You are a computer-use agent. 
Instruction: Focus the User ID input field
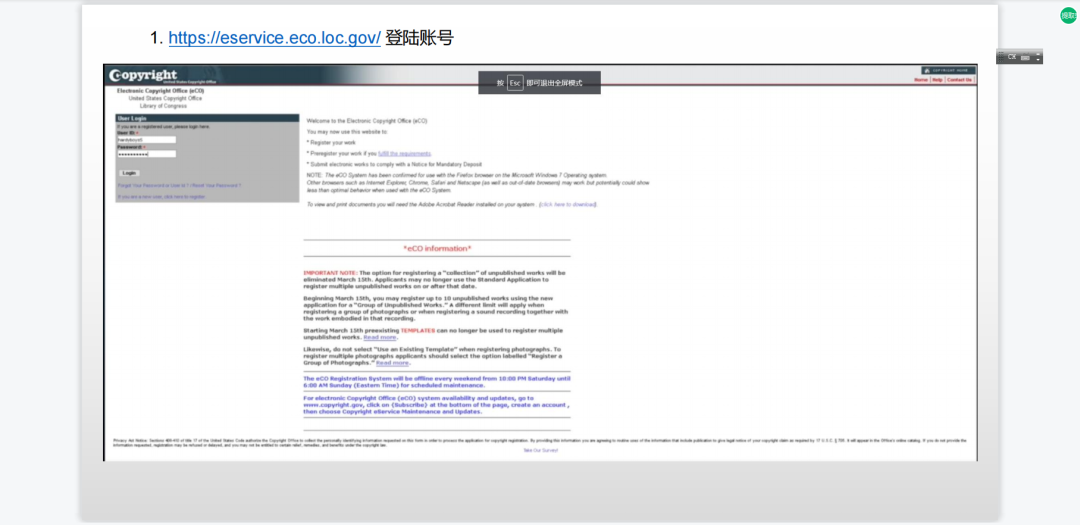click(x=147, y=140)
